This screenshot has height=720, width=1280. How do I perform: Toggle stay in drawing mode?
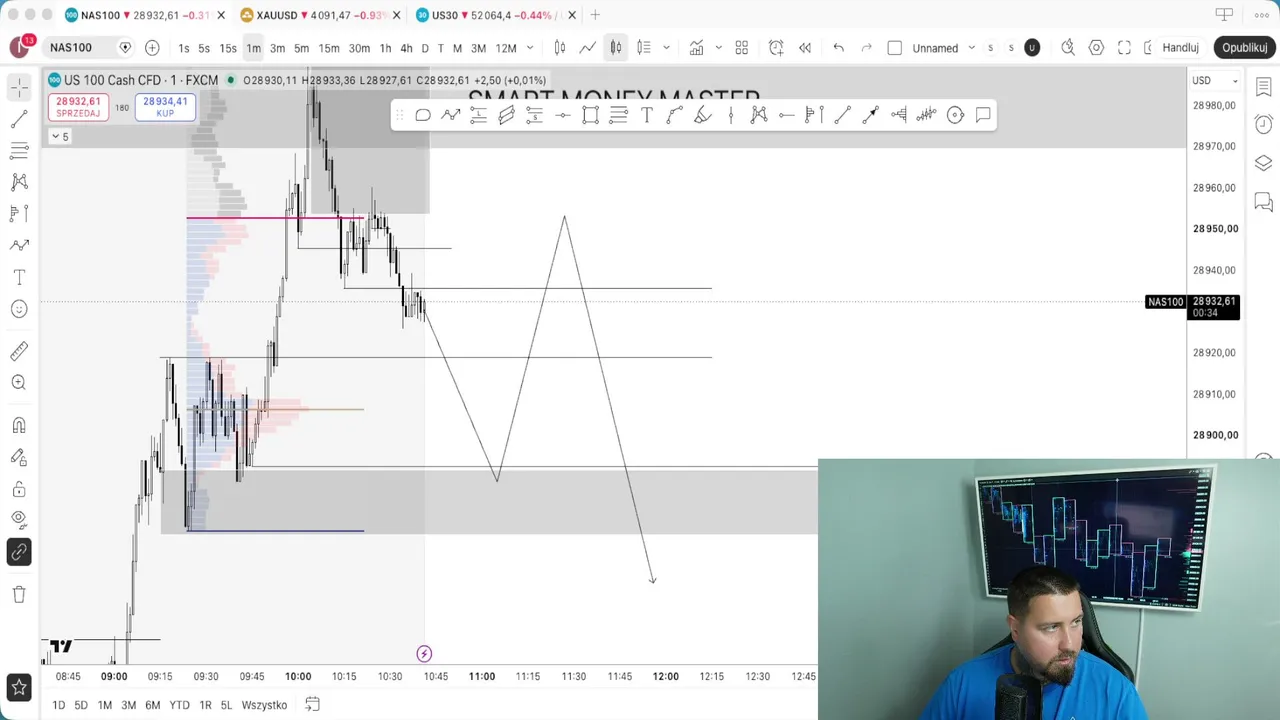pos(19,457)
